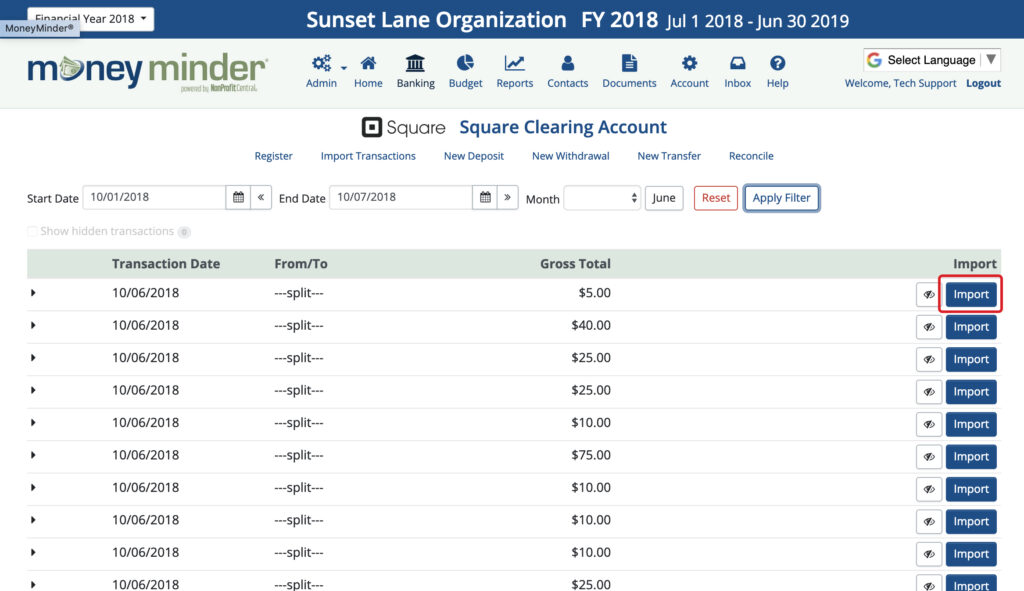Open Contacts person icon

[x=568, y=63]
